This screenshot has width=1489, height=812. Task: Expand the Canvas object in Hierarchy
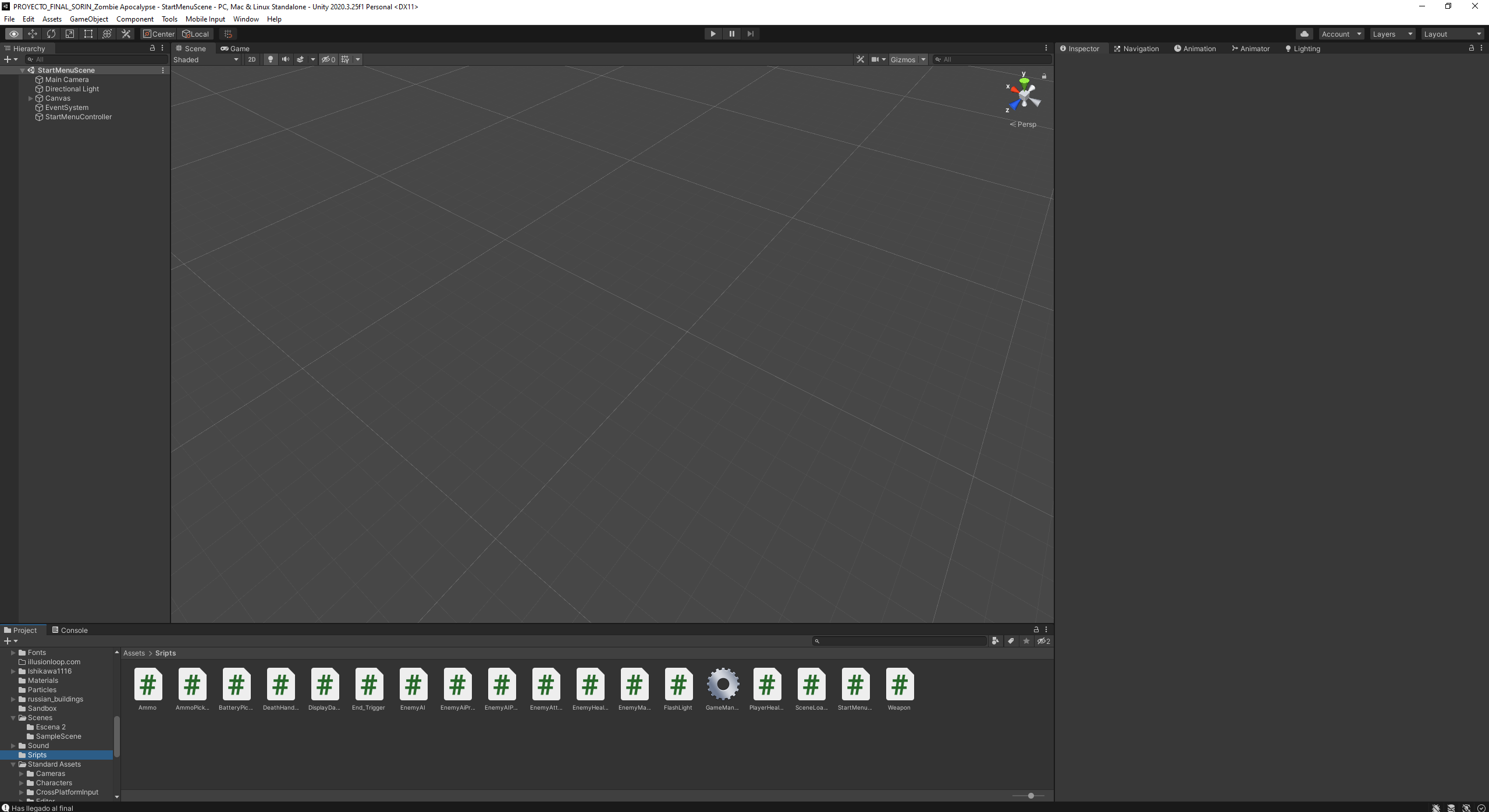[30, 98]
